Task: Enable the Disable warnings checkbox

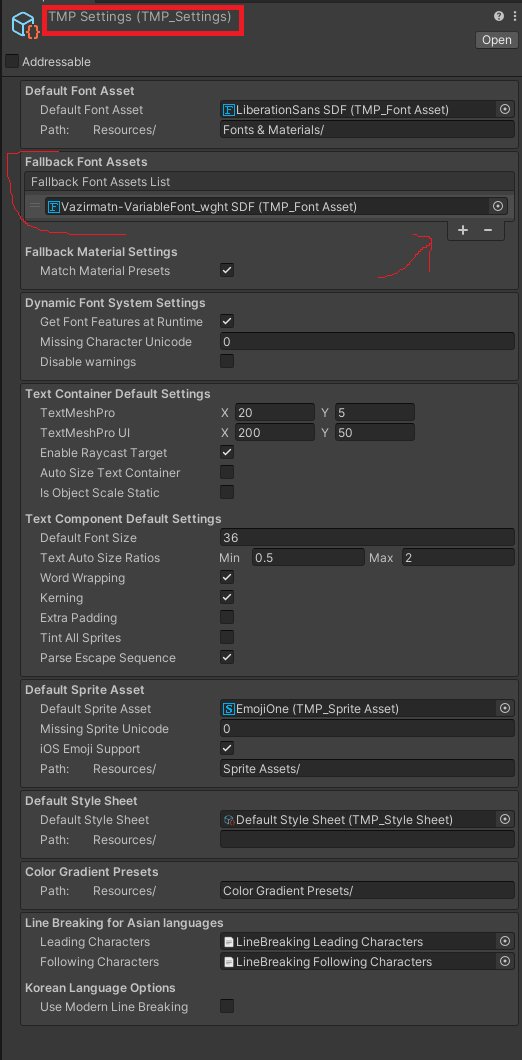Action: 227,361
